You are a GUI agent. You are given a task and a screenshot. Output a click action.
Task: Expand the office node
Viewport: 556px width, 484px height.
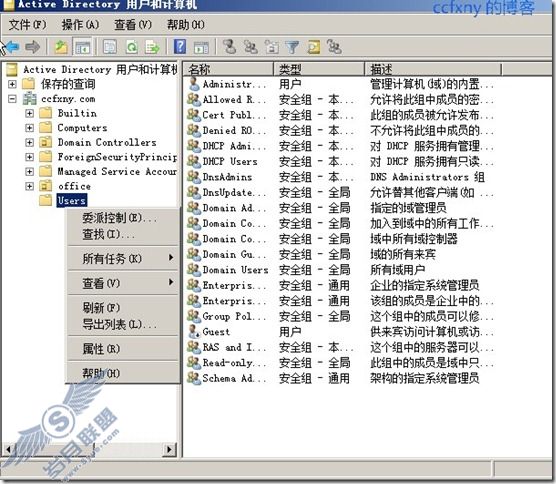point(30,186)
